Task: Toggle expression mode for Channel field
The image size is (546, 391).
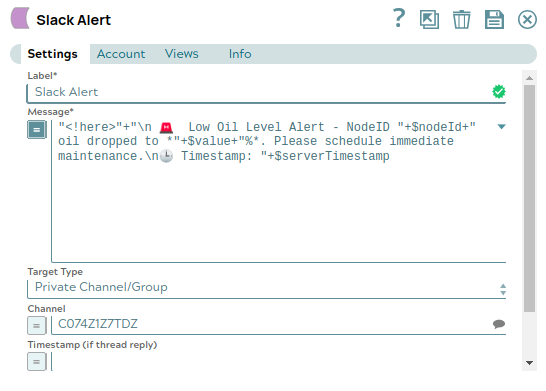Action: tap(37, 326)
